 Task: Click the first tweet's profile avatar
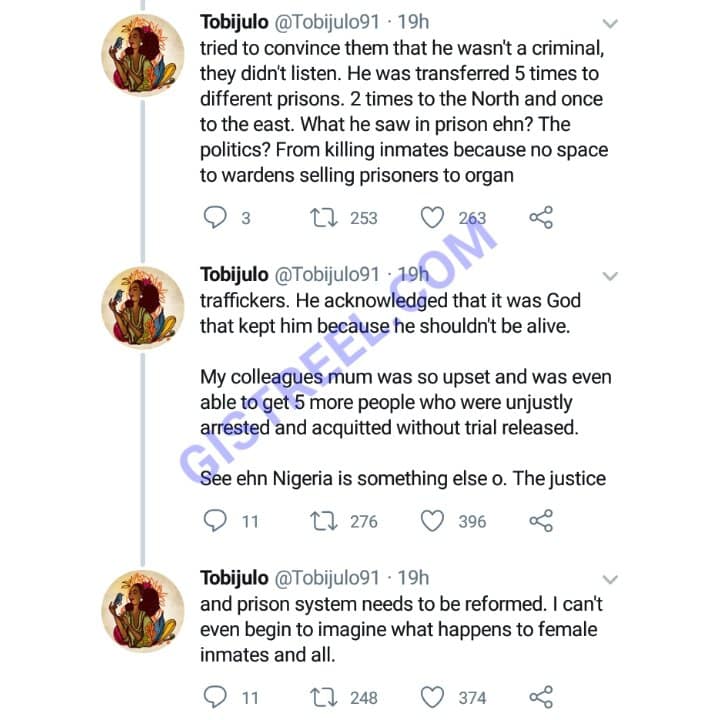pos(146,56)
